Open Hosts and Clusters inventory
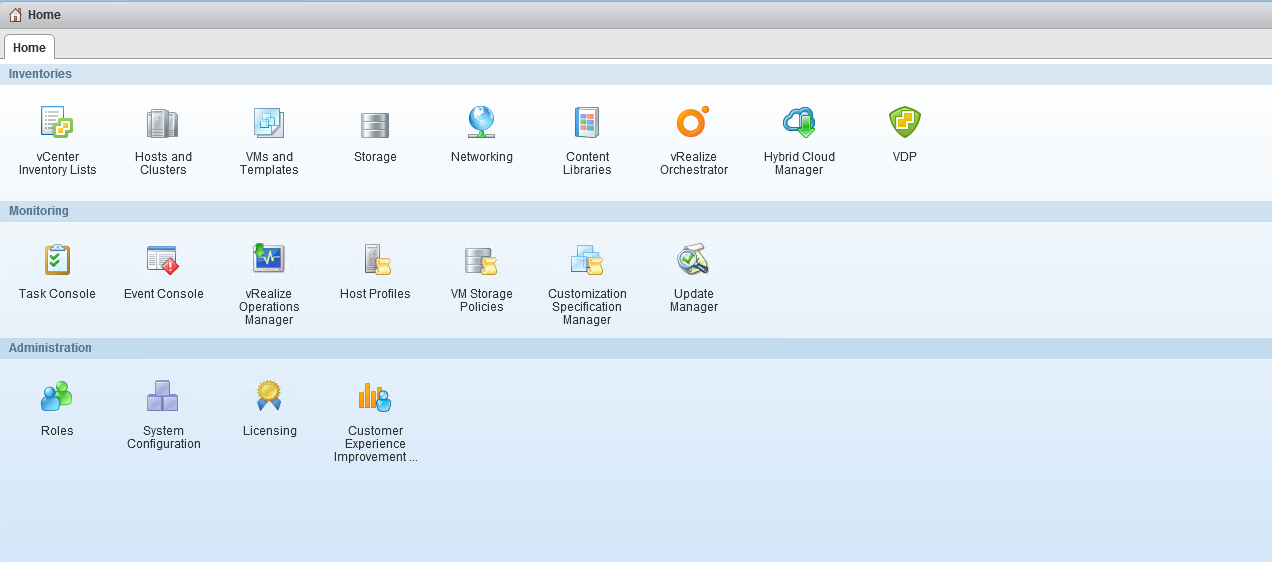The height and width of the screenshot is (562, 1272). click(x=163, y=123)
